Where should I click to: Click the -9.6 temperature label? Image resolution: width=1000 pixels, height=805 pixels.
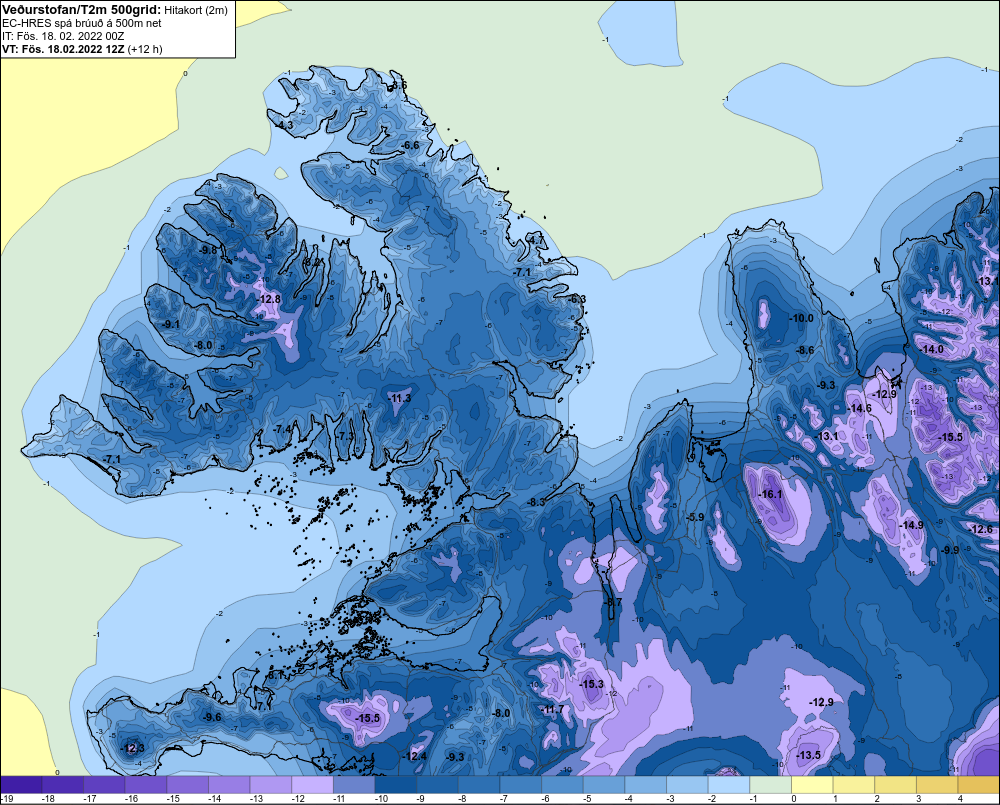[212, 717]
